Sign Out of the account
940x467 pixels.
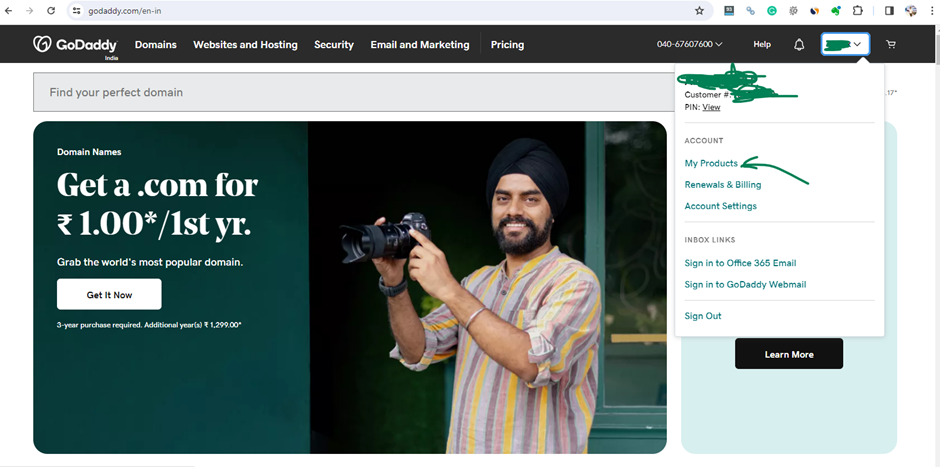coord(703,316)
